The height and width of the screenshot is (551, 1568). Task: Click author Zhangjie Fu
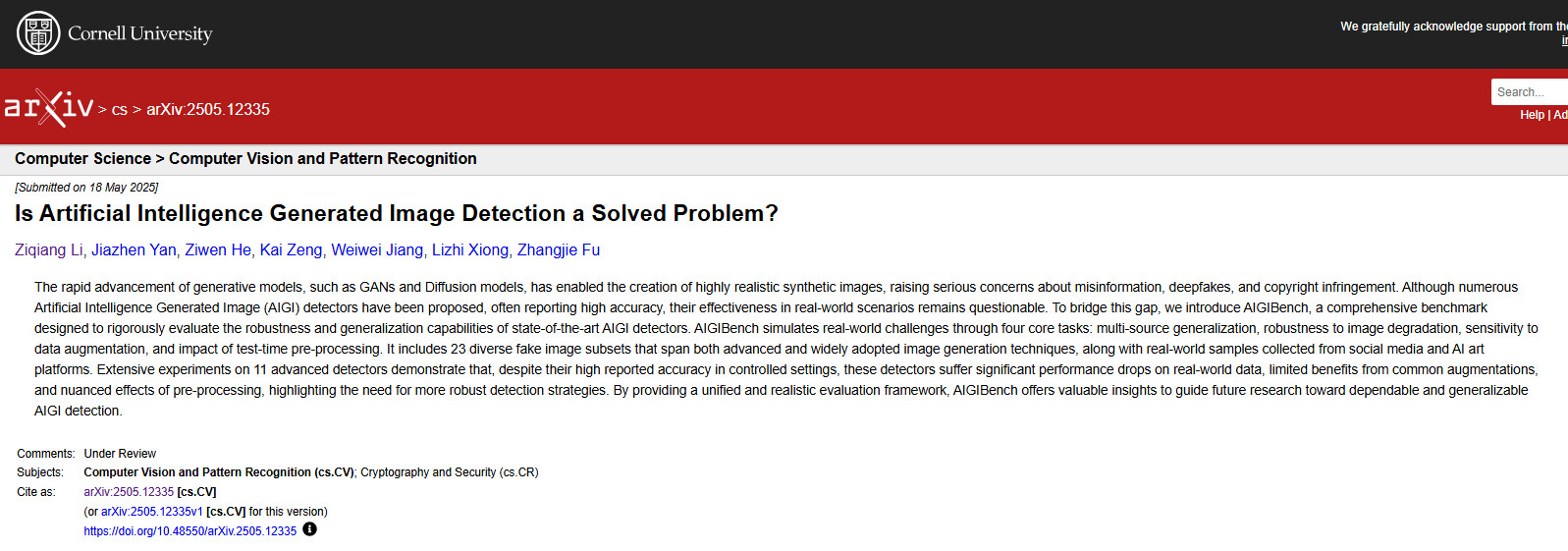point(558,250)
